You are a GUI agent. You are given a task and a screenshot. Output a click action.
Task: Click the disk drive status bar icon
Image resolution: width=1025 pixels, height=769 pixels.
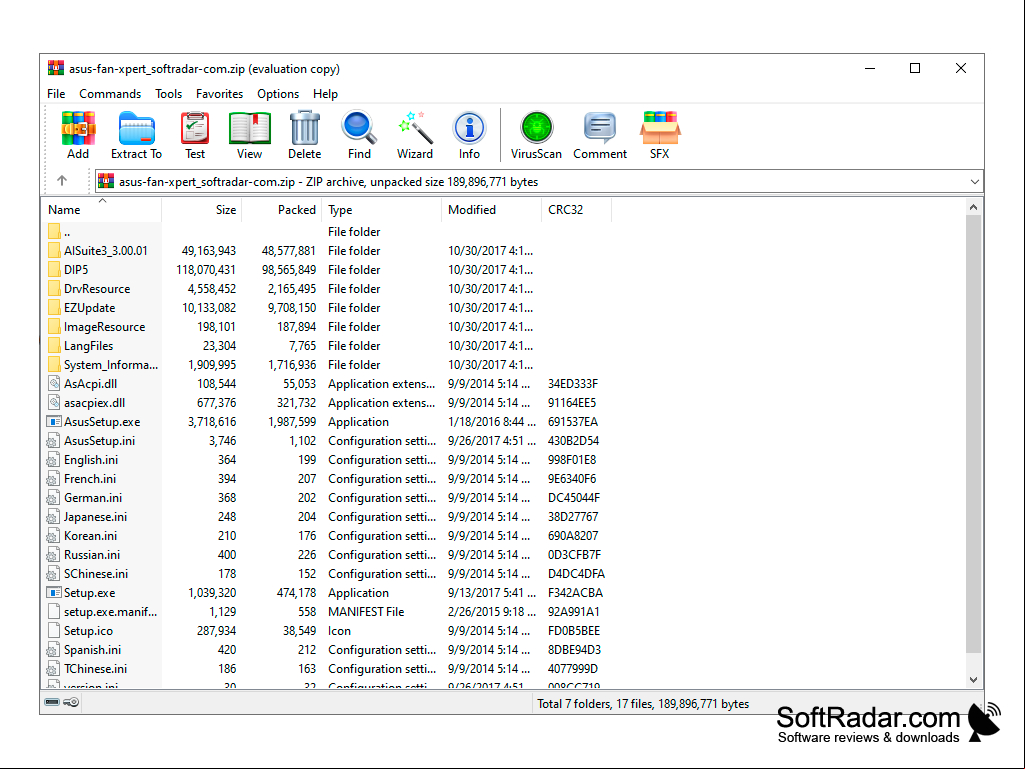[52, 702]
